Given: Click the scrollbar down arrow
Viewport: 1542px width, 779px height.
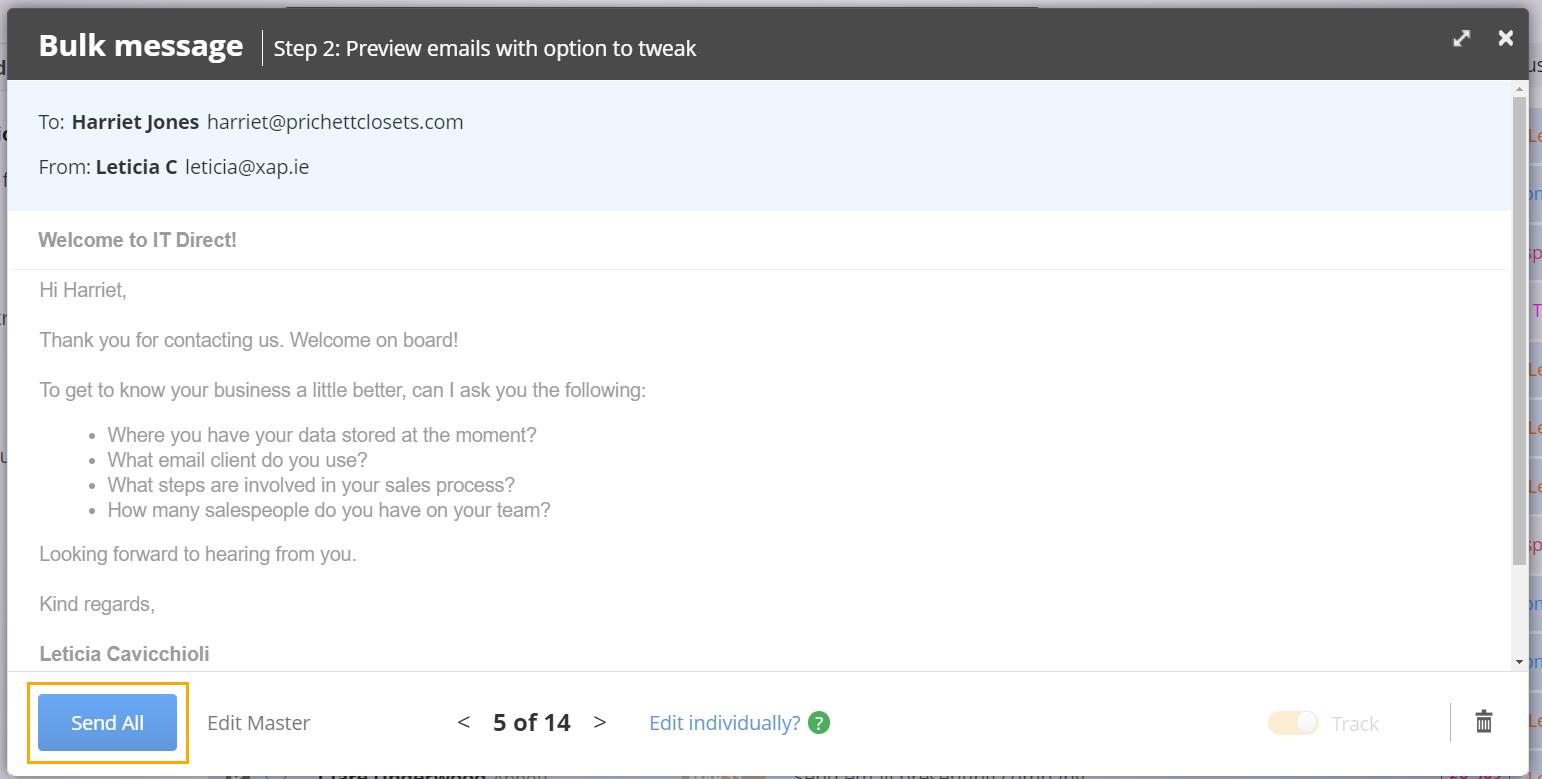Looking at the screenshot, I should pyautogui.click(x=1520, y=661).
